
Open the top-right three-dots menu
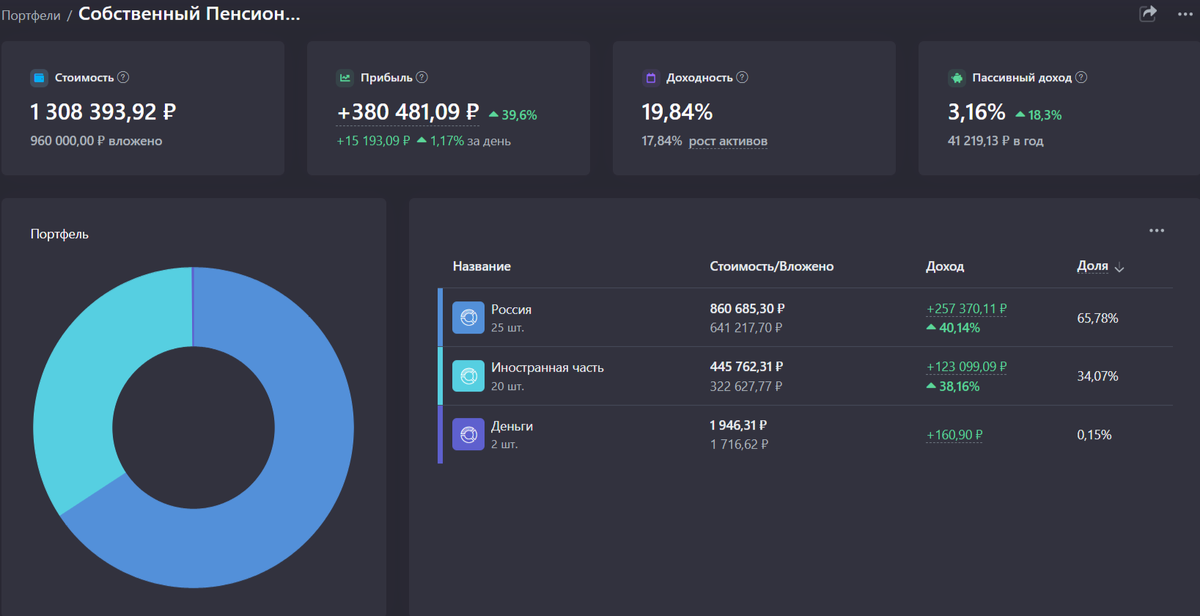[x=1186, y=14]
